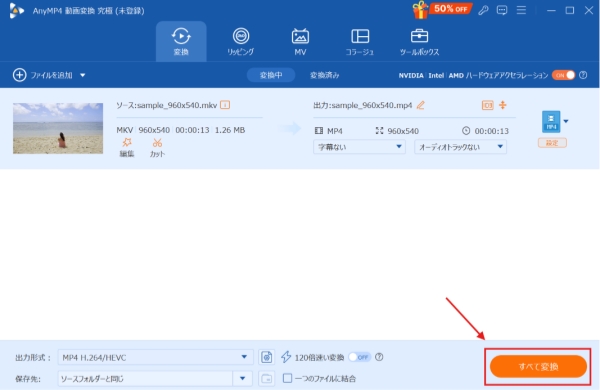600x390 pixels.
Task: Click the compress video icon
Action: (502, 105)
